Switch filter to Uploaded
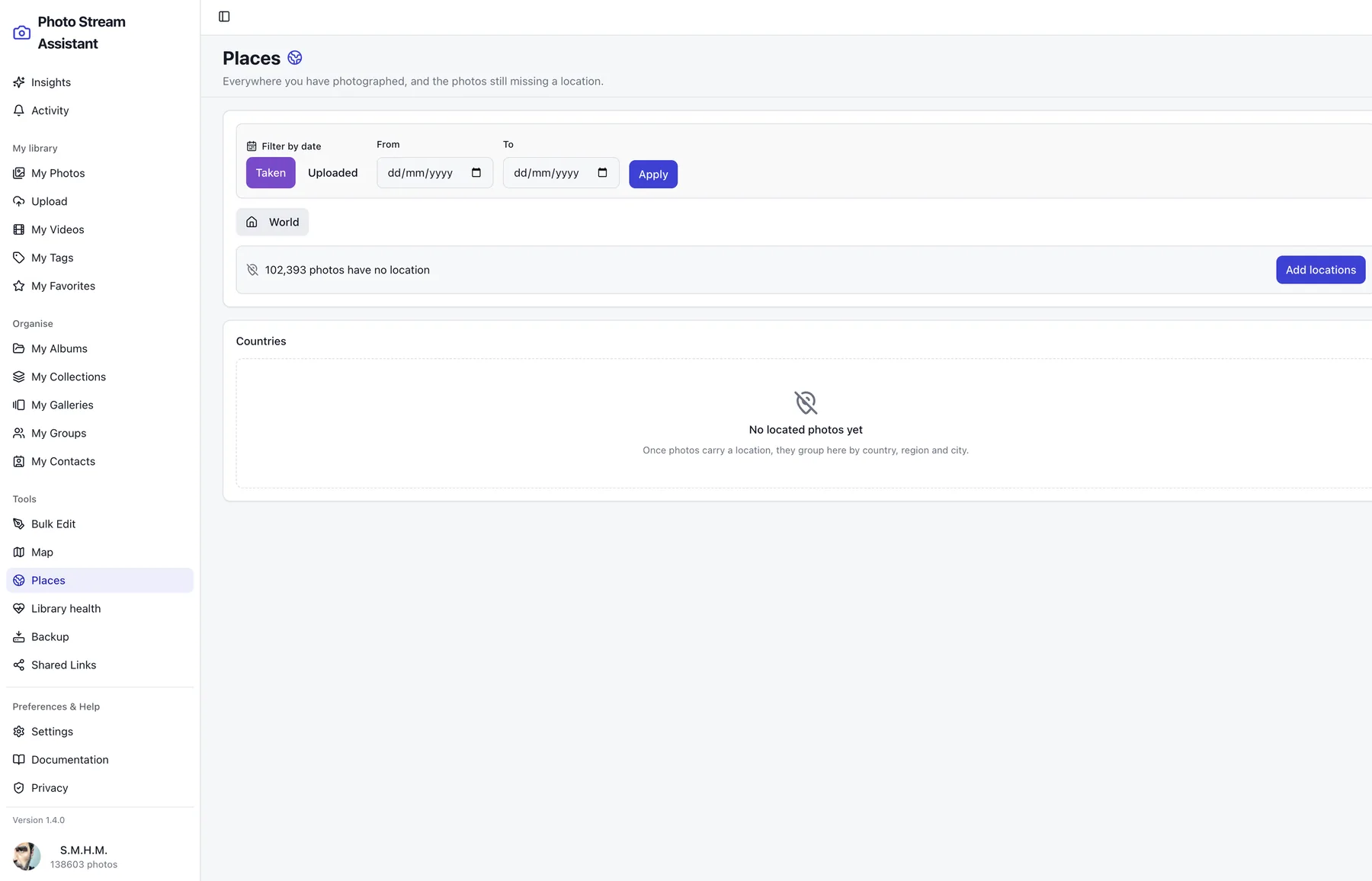The width and height of the screenshot is (1372, 881). pyautogui.click(x=332, y=173)
